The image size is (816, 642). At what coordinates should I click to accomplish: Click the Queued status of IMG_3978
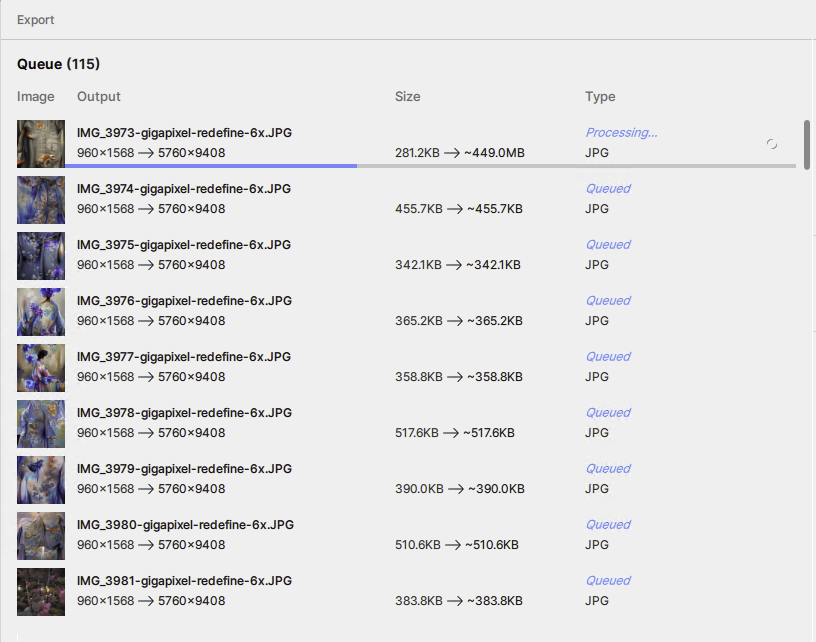pyautogui.click(x=608, y=413)
